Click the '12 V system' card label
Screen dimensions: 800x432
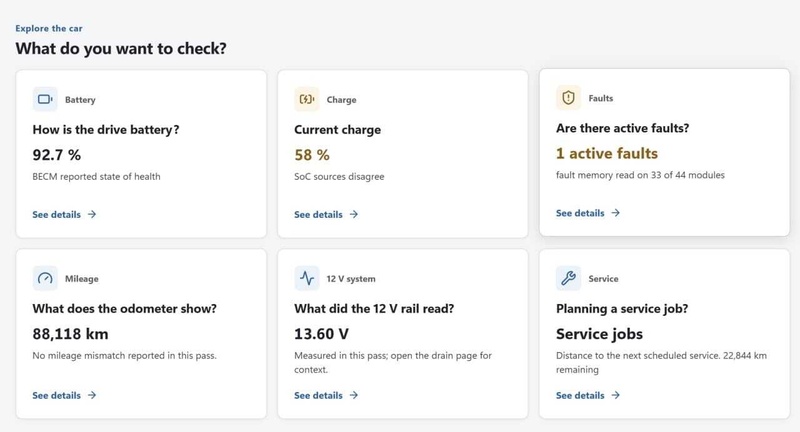(x=351, y=278)
